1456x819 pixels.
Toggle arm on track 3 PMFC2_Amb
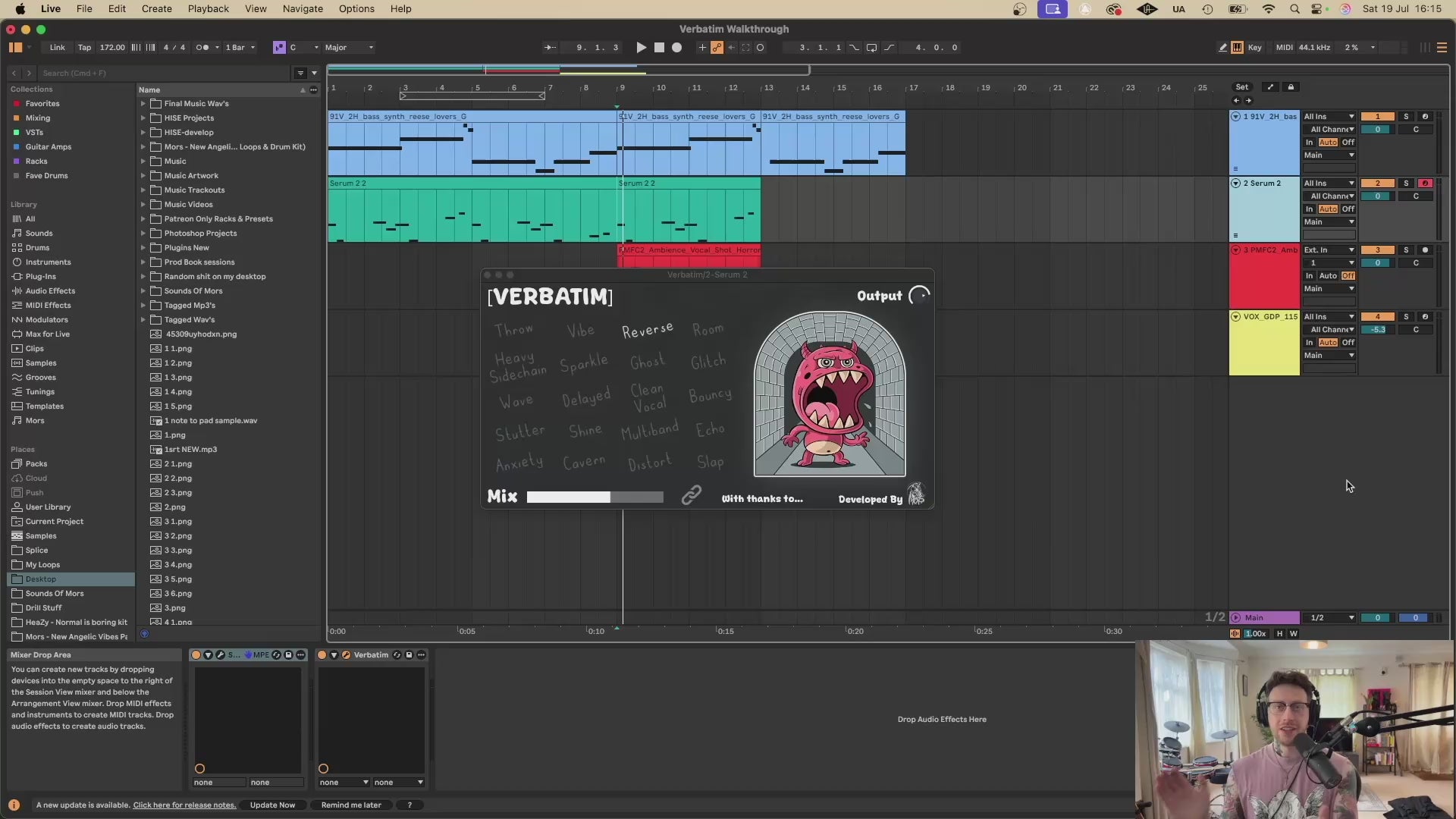pos(1425,250)
